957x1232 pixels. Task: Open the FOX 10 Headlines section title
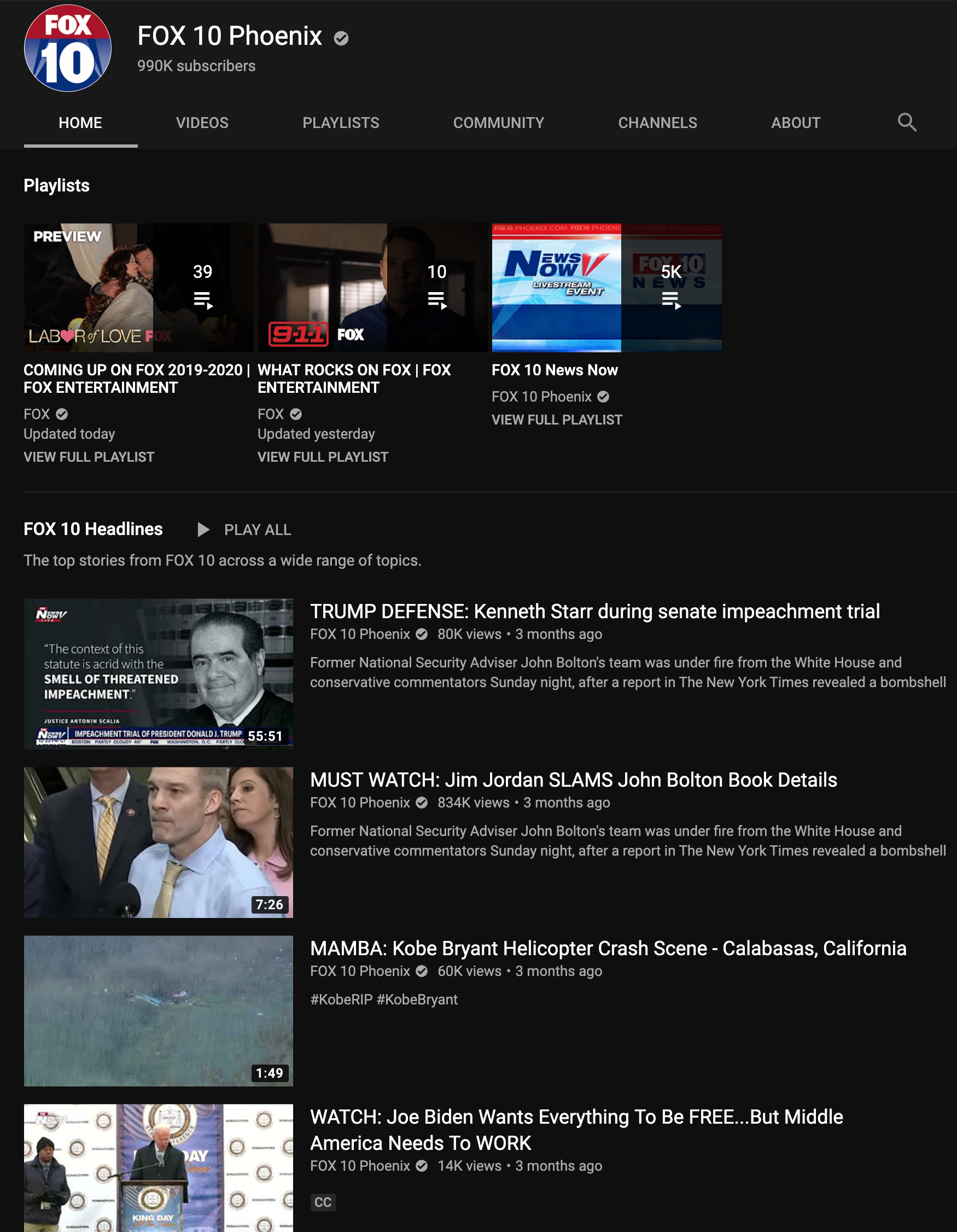click(93, 529)
